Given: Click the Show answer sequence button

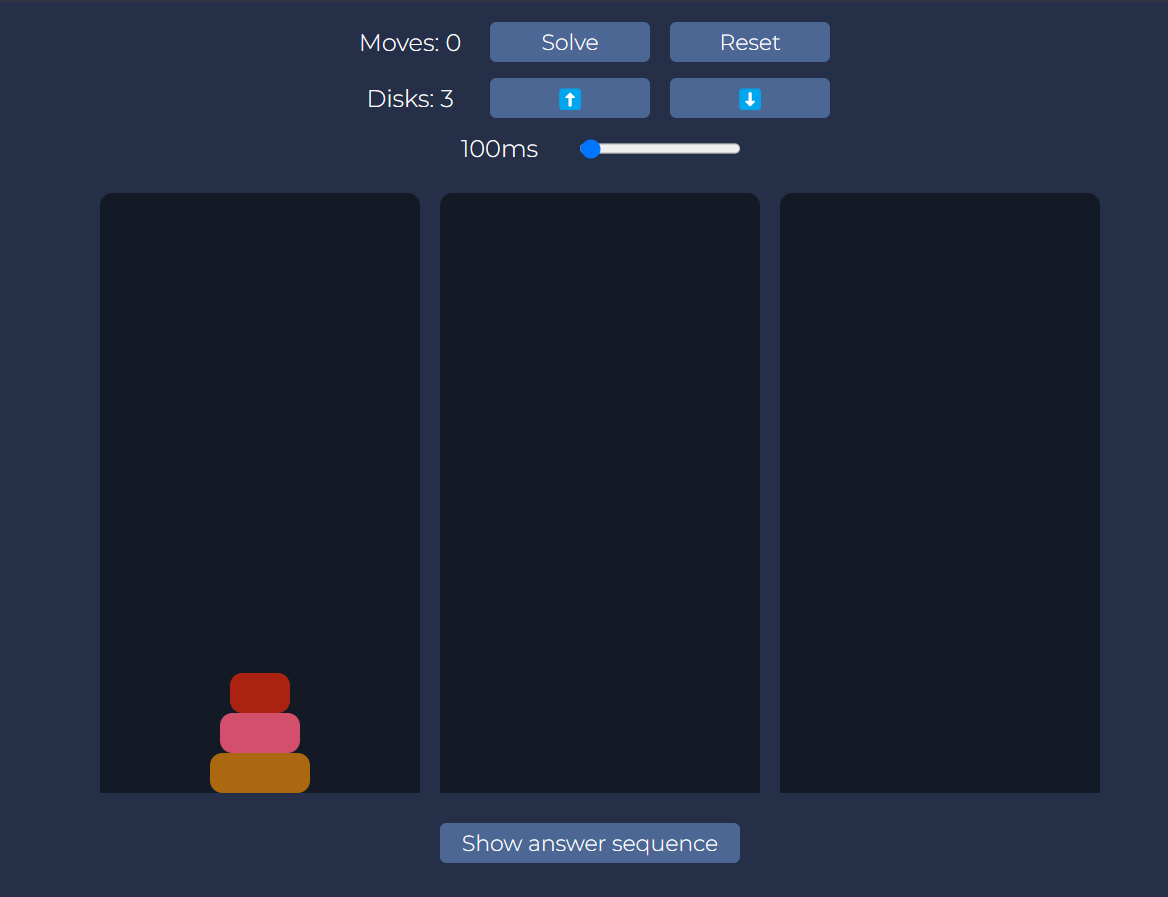Looking at the screenshot, I should 590,843.
